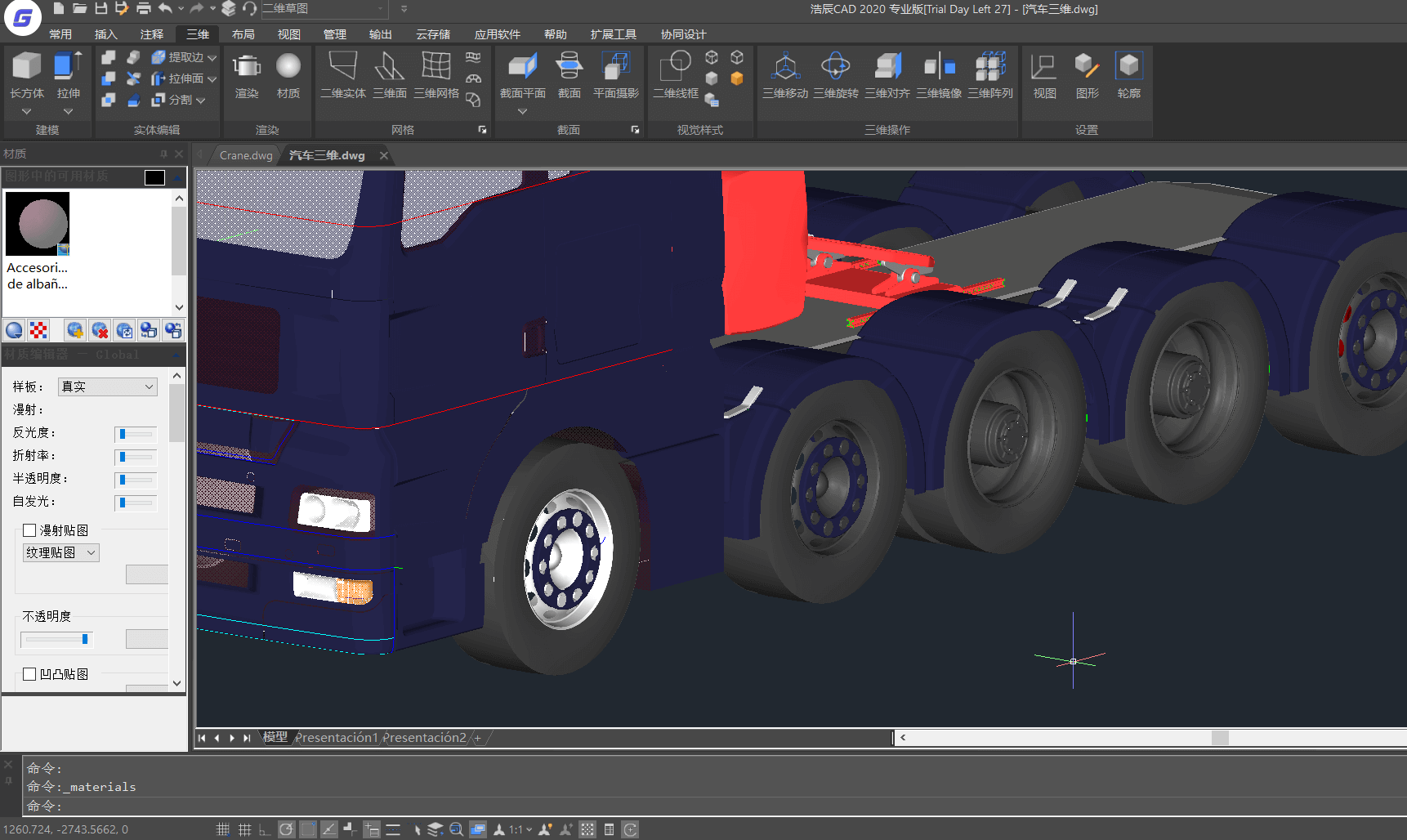Click the blank button beside 纹理贴图
Screen dimensions: 1407x840
tap(147, 574)
